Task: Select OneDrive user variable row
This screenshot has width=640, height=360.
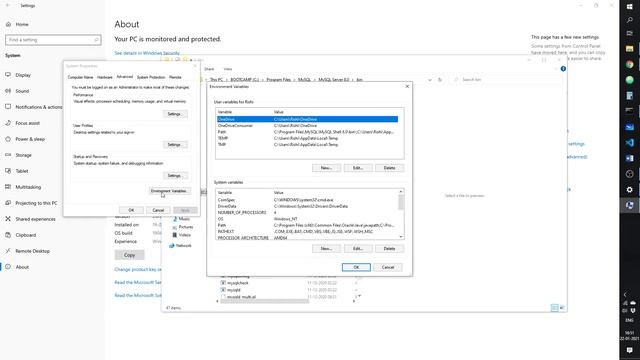Action: point(307,119)
